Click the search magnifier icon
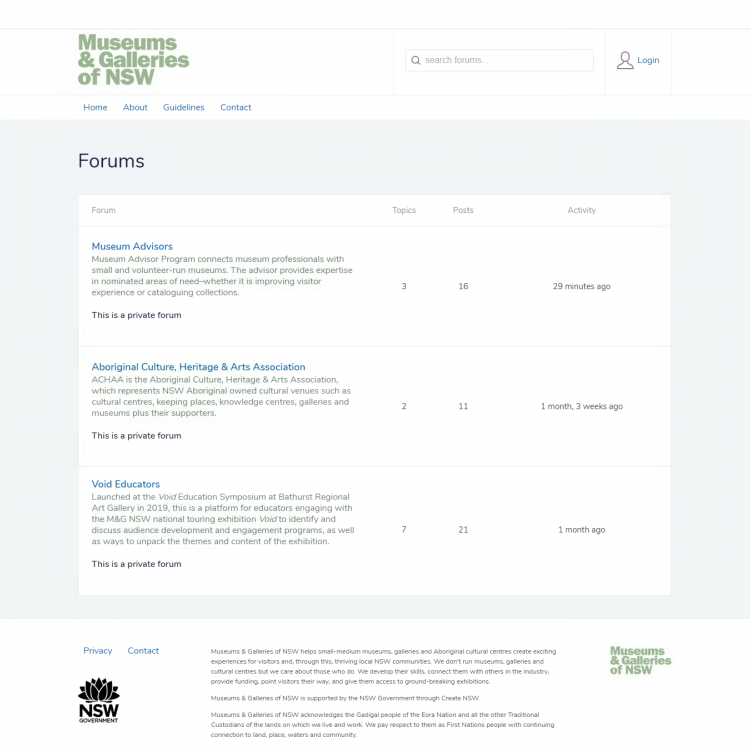 (x=416, y=60)
